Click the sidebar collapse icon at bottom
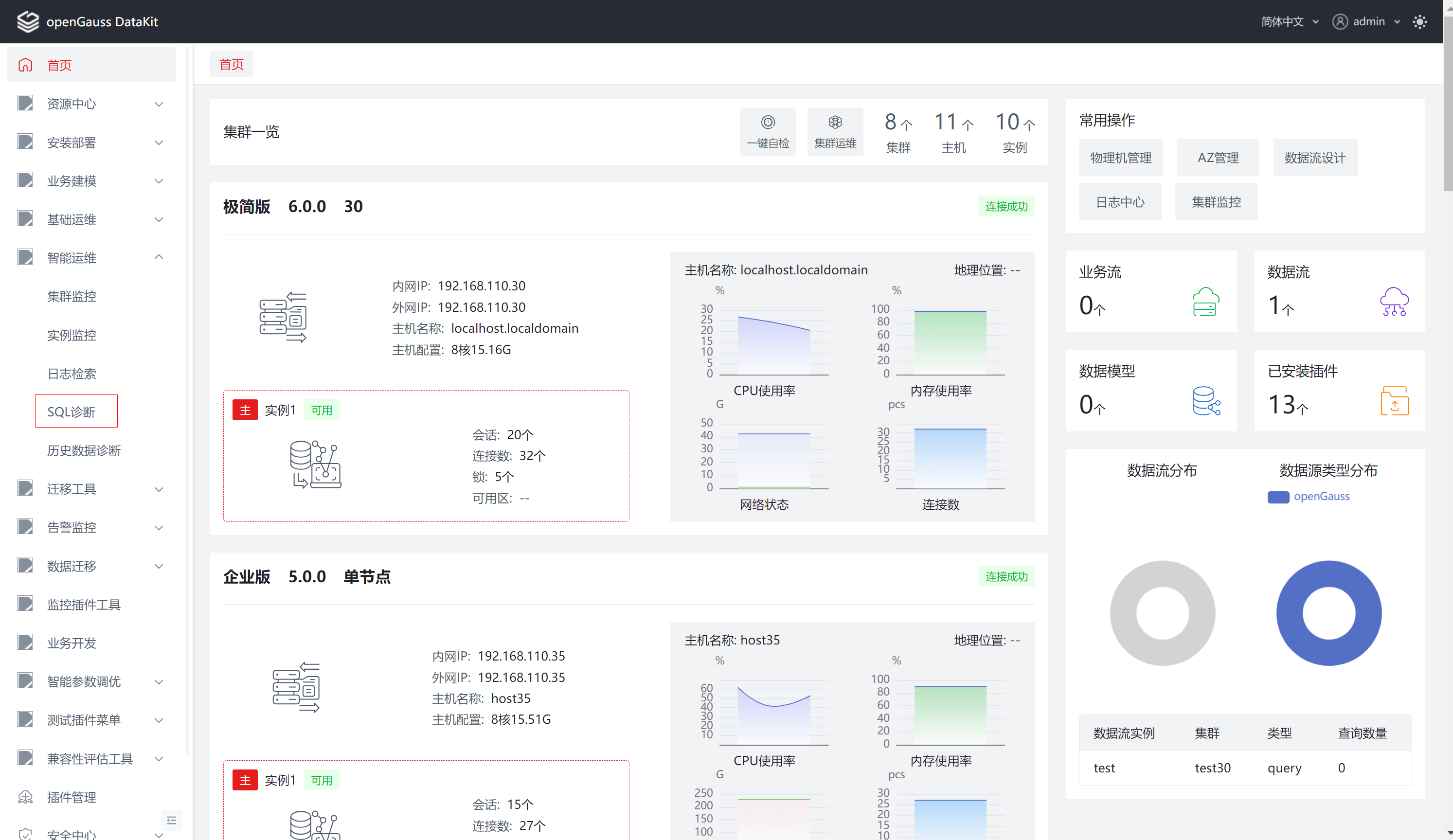 click(x=171, y=821)
